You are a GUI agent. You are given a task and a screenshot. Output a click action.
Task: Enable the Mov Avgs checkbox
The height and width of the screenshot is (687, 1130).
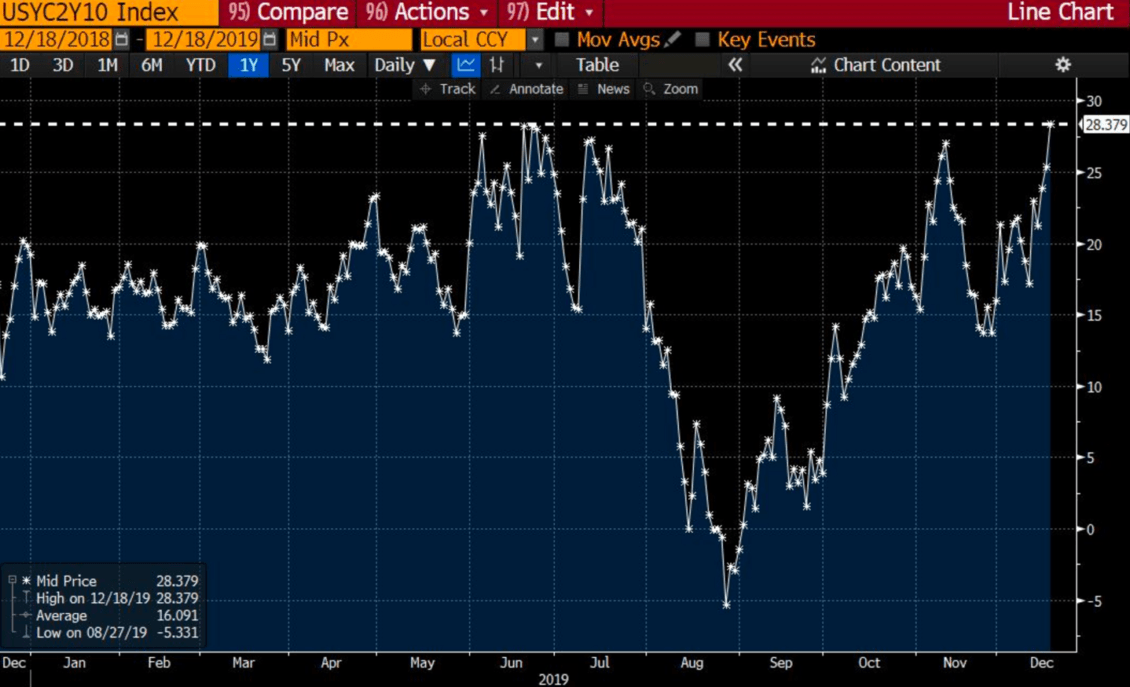click(x=562, y=40)
